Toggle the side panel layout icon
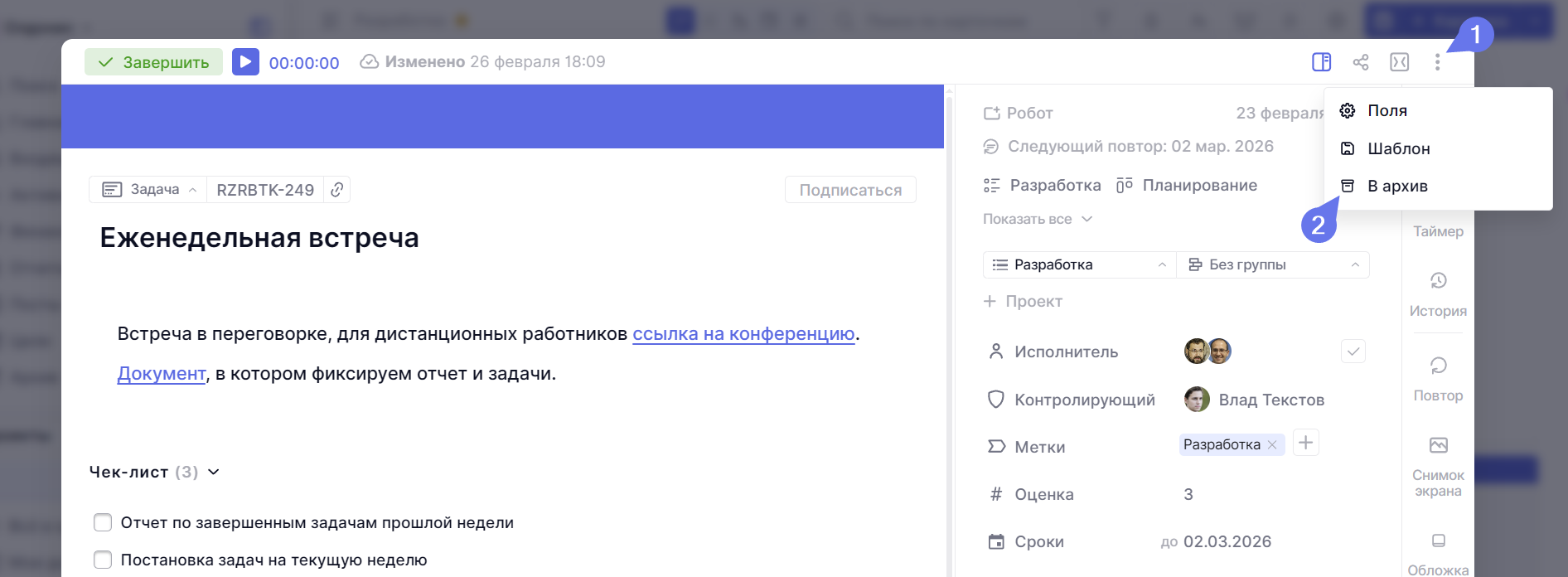1568x577 pixels. coord(1321,62)
